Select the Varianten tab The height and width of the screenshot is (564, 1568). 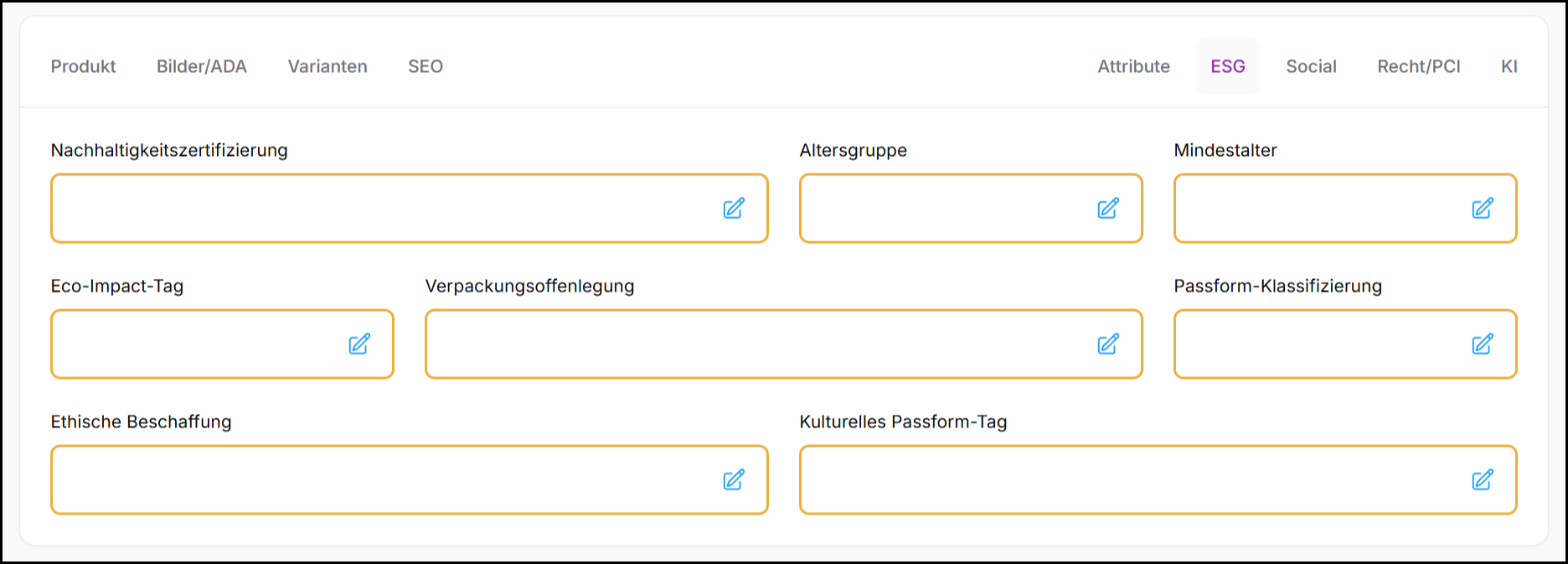coord(328,66)
